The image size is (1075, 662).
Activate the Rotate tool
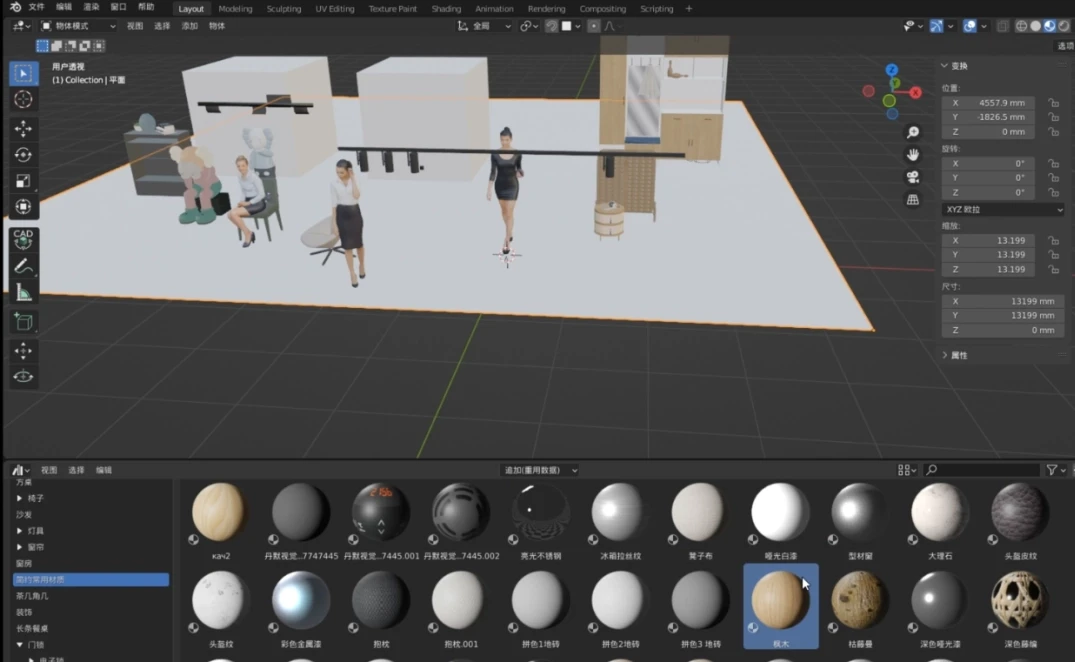(24, 155)
